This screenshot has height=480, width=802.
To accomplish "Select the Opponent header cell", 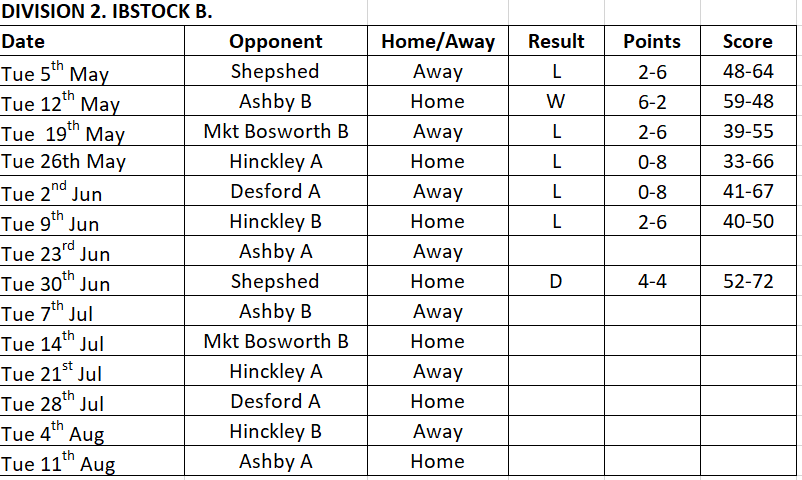I will coord(276,41).
